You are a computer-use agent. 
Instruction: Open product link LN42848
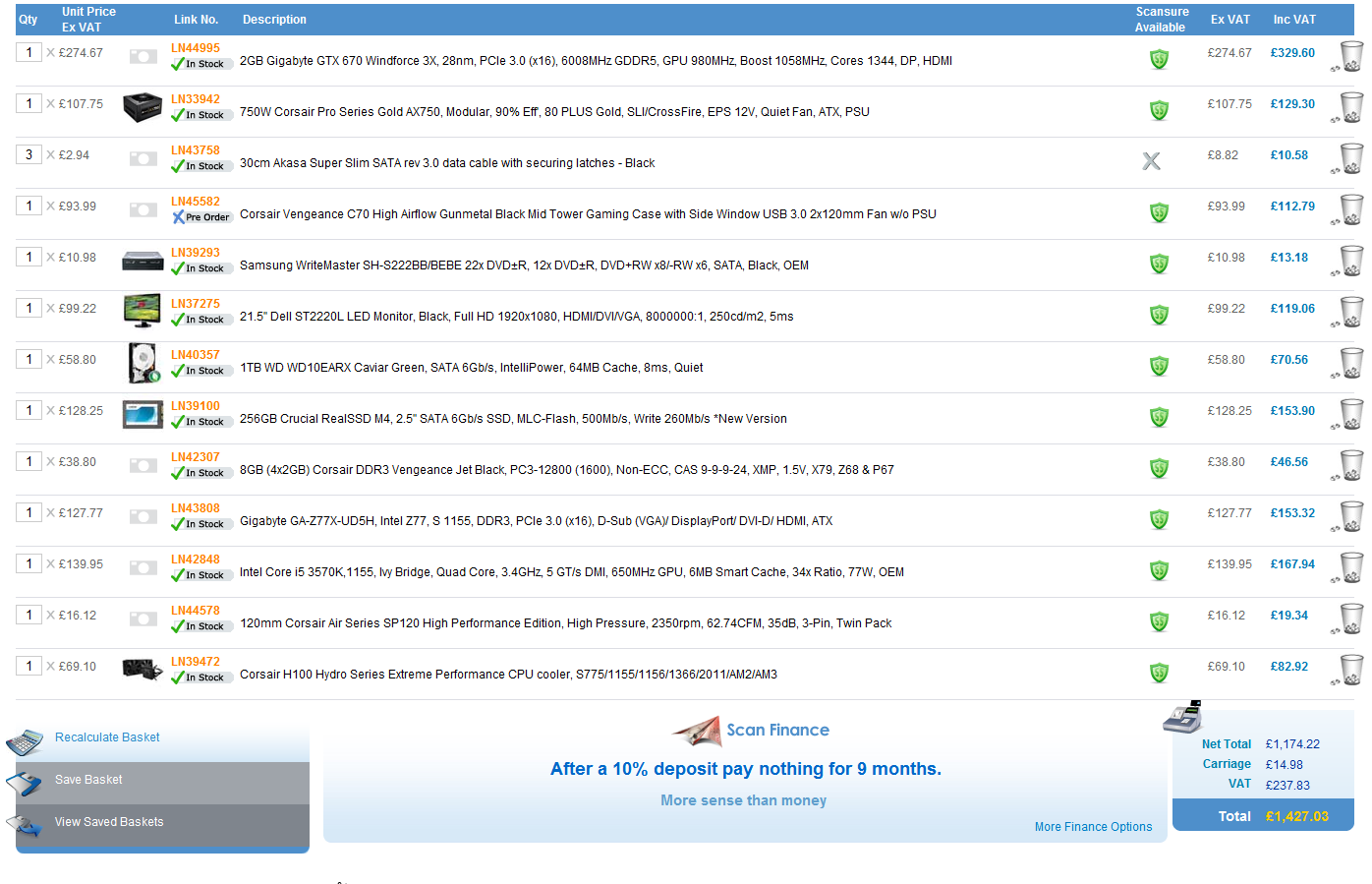[196, 560]
